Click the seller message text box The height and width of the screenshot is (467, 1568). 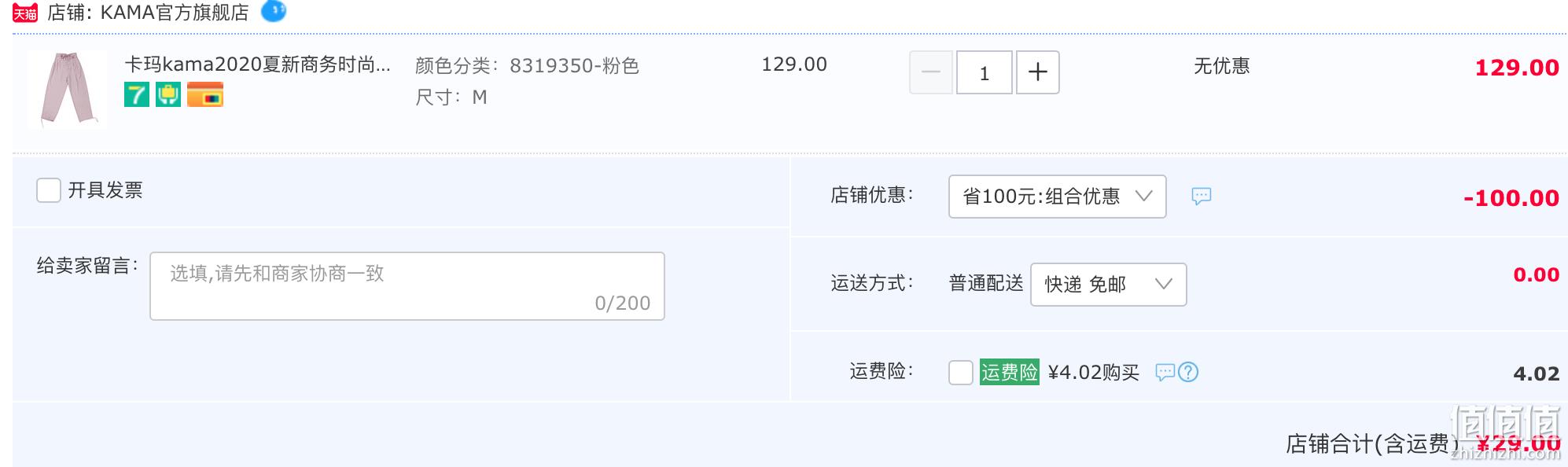coord(407,286)
